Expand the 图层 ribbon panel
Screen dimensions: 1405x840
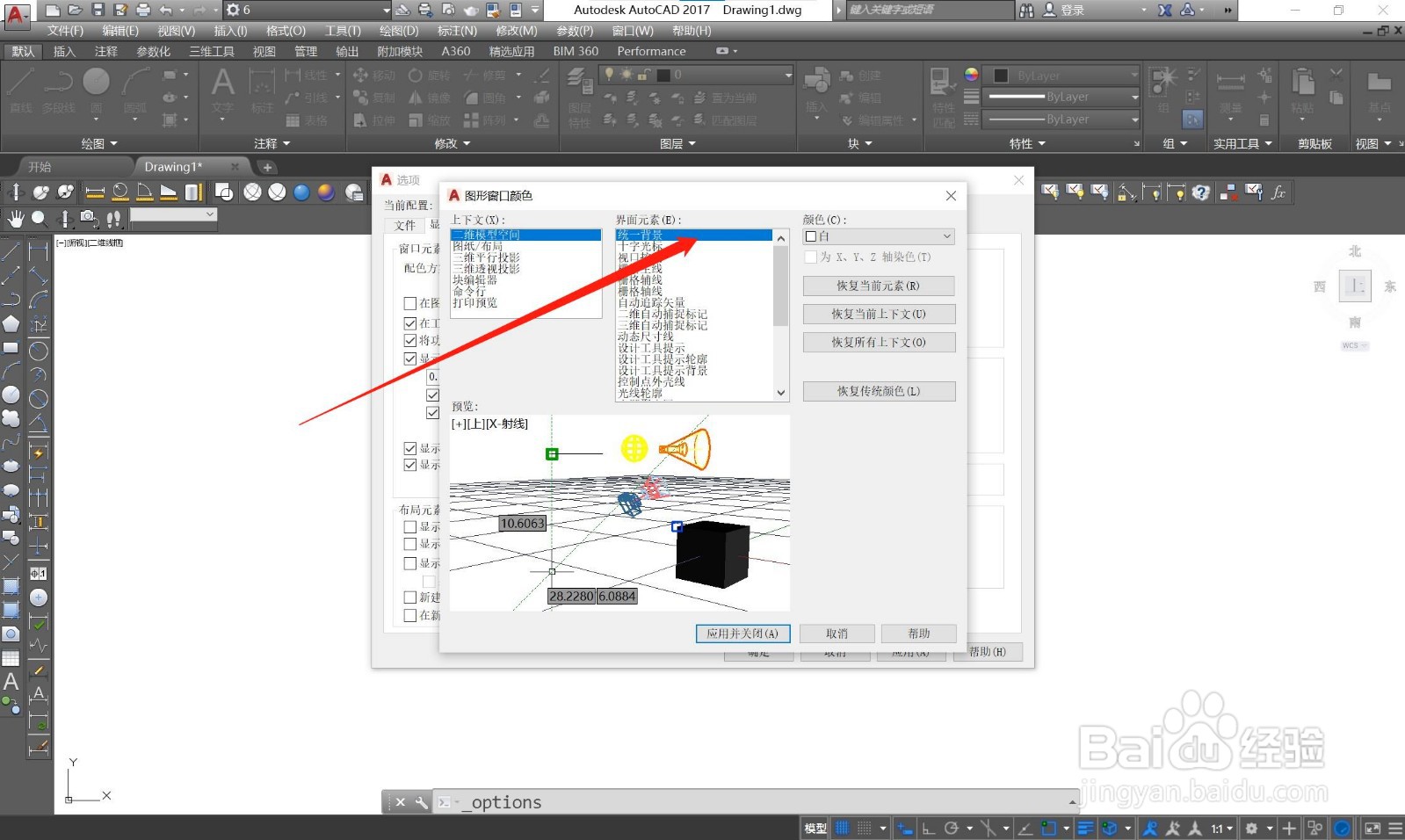677,143
